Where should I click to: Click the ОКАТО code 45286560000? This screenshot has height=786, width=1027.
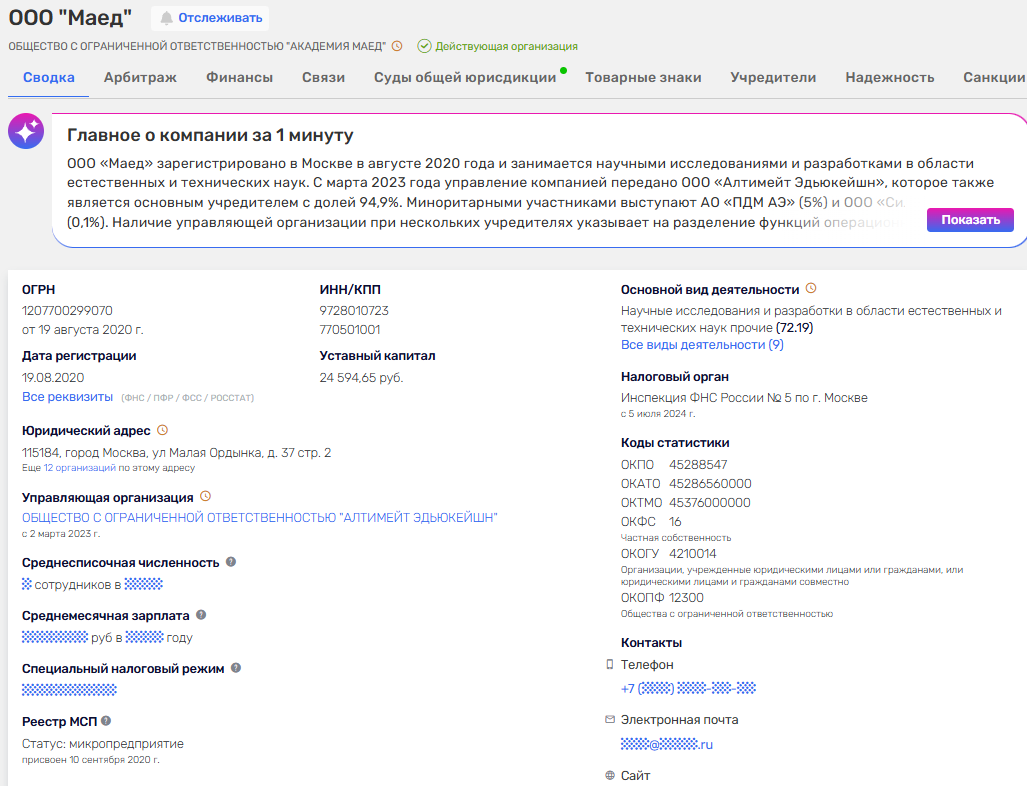point(710,483)
